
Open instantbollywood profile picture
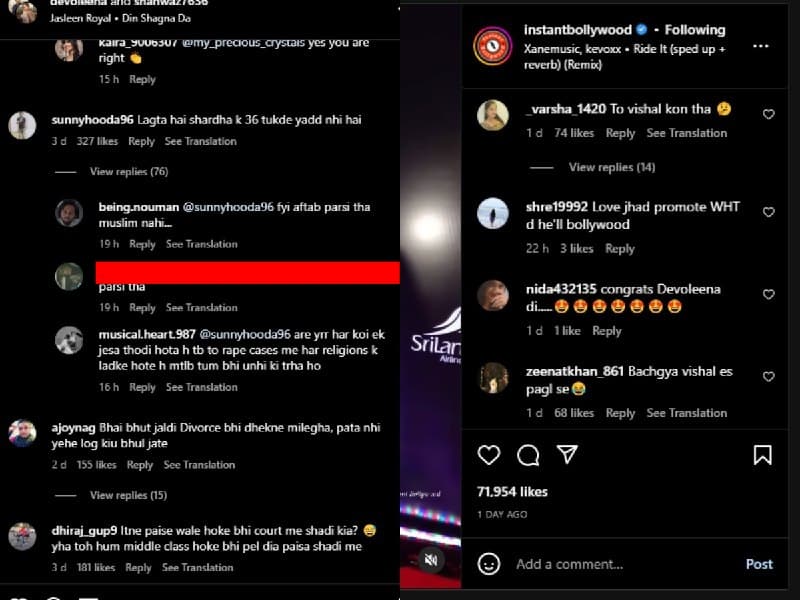click(x=492, y=46)
